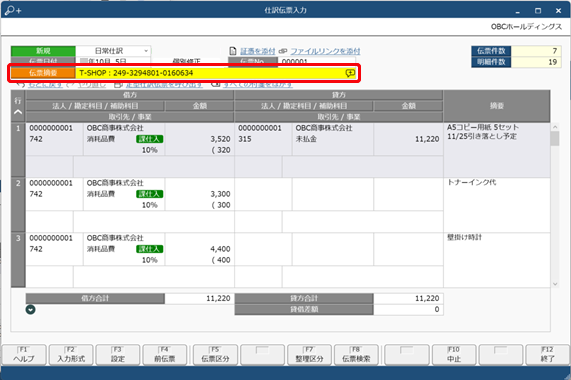
Task: Click the scrollbar down arrow of the entry grid
Action: [555, 284]
